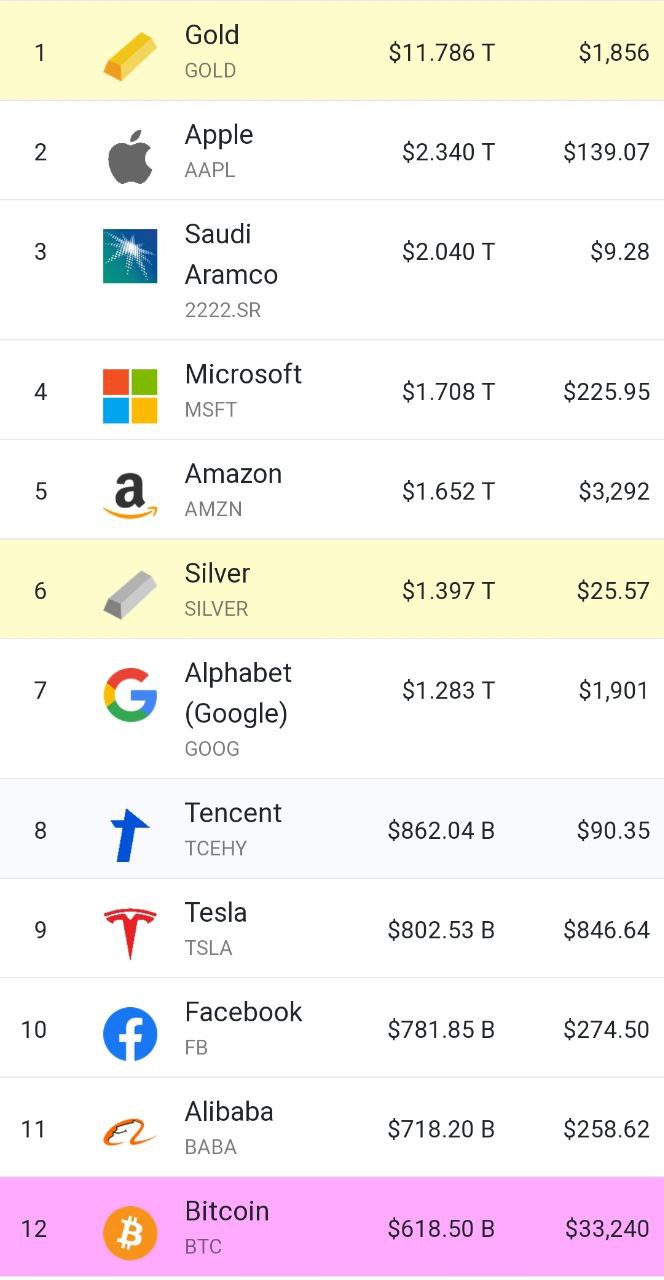Open the Tencent logo icon
The height and width of the screenshot is (1280, 664).
tap(130, 835)
